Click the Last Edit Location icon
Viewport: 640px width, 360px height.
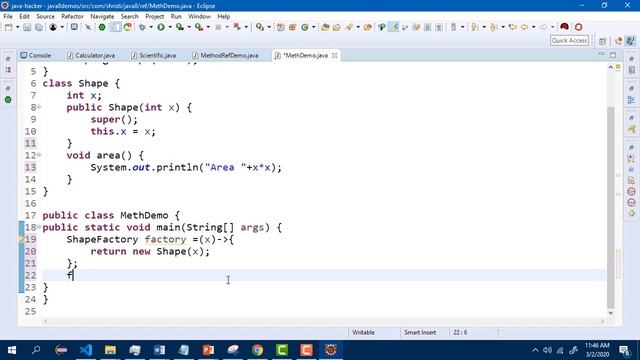pos(513,27)
